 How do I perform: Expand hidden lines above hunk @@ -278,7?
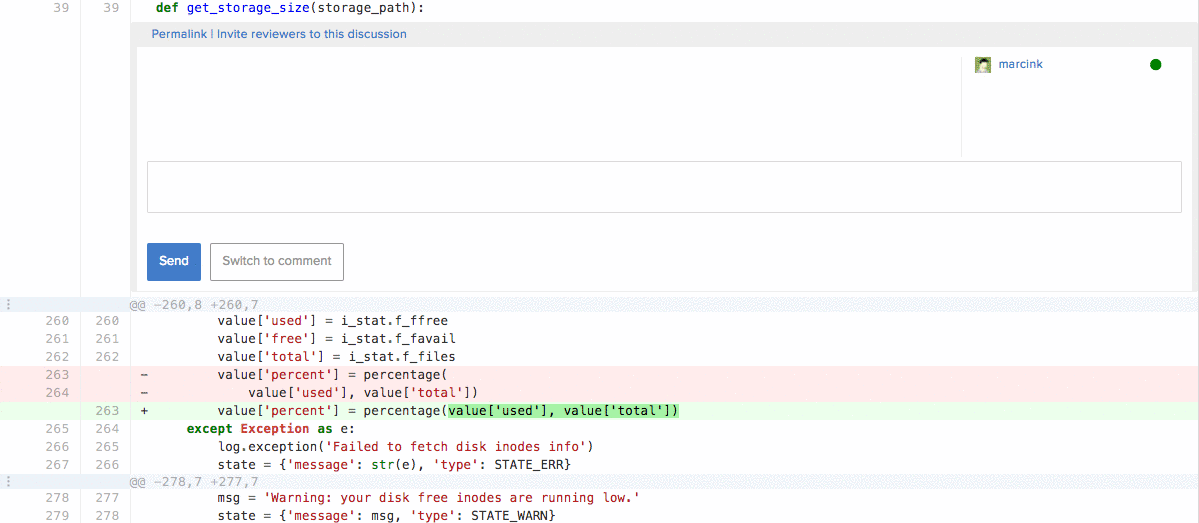(8, 481)
